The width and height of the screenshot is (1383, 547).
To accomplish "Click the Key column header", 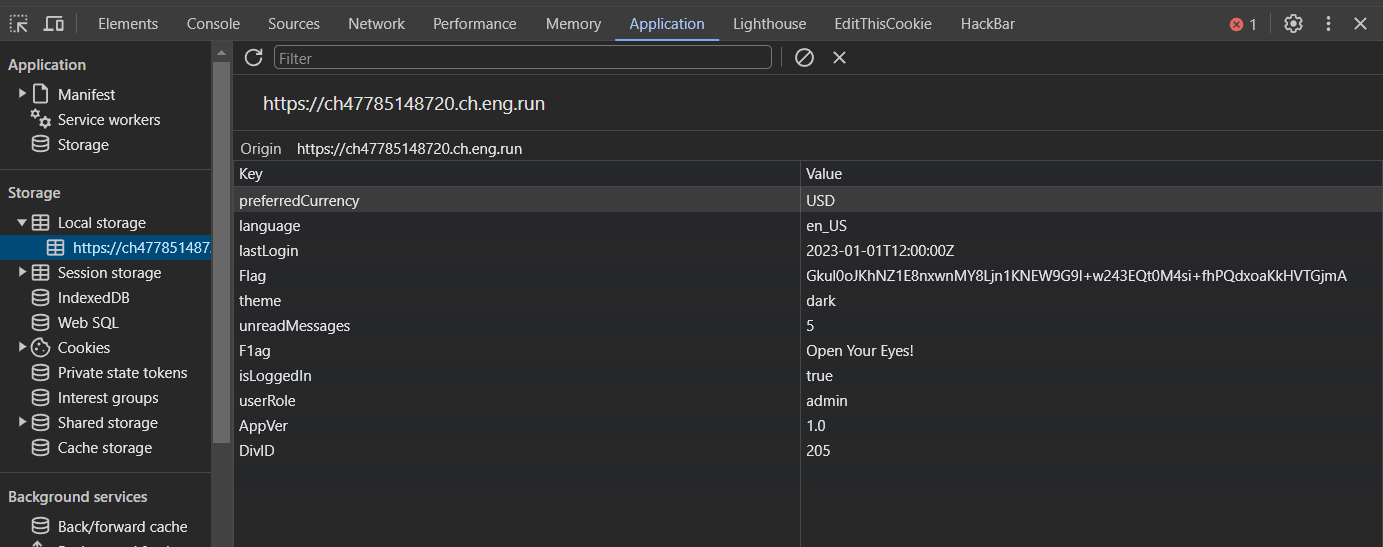I will tap(516, 174).
